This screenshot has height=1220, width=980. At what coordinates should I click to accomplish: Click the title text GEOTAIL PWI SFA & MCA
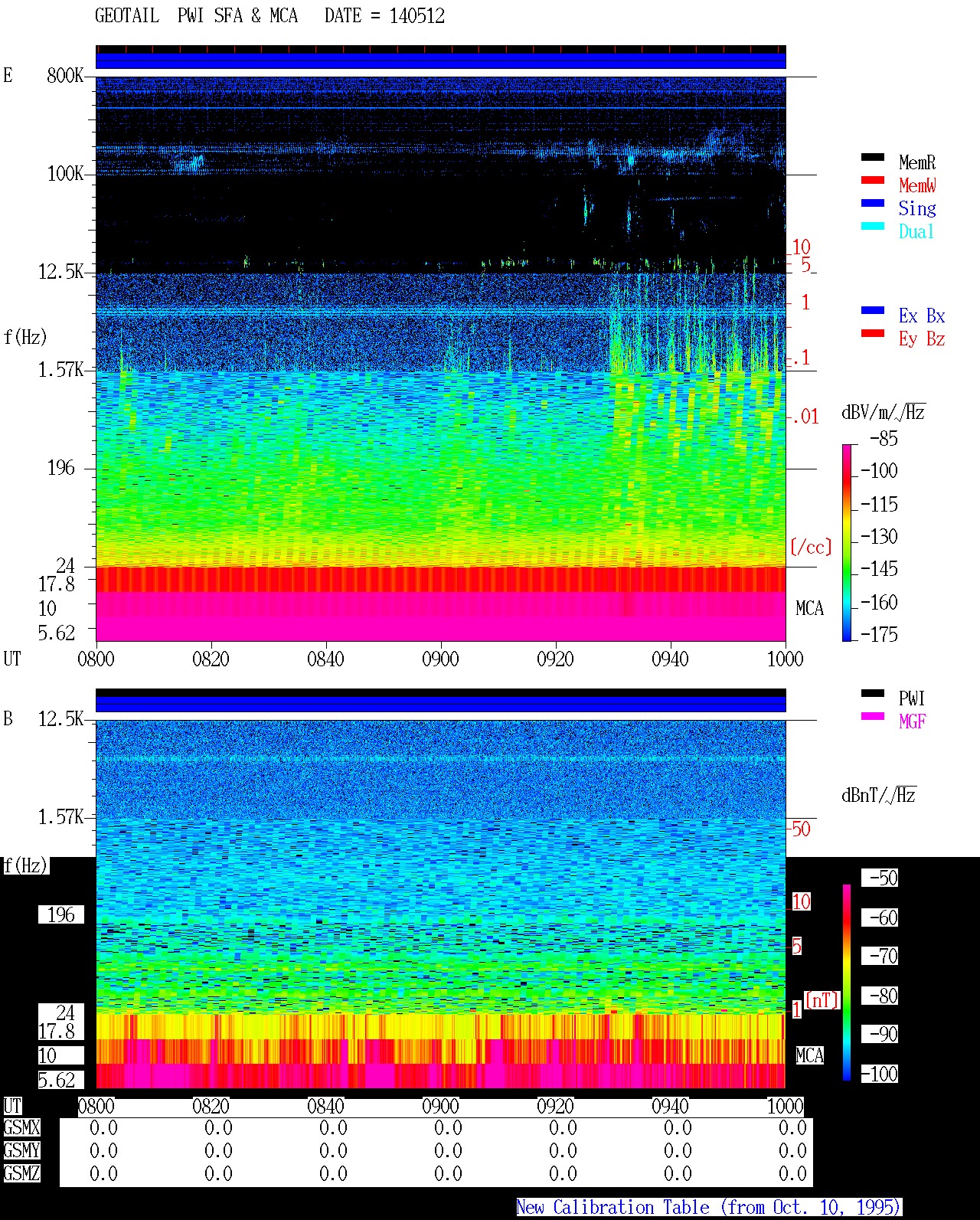click(x=196, y=16)
